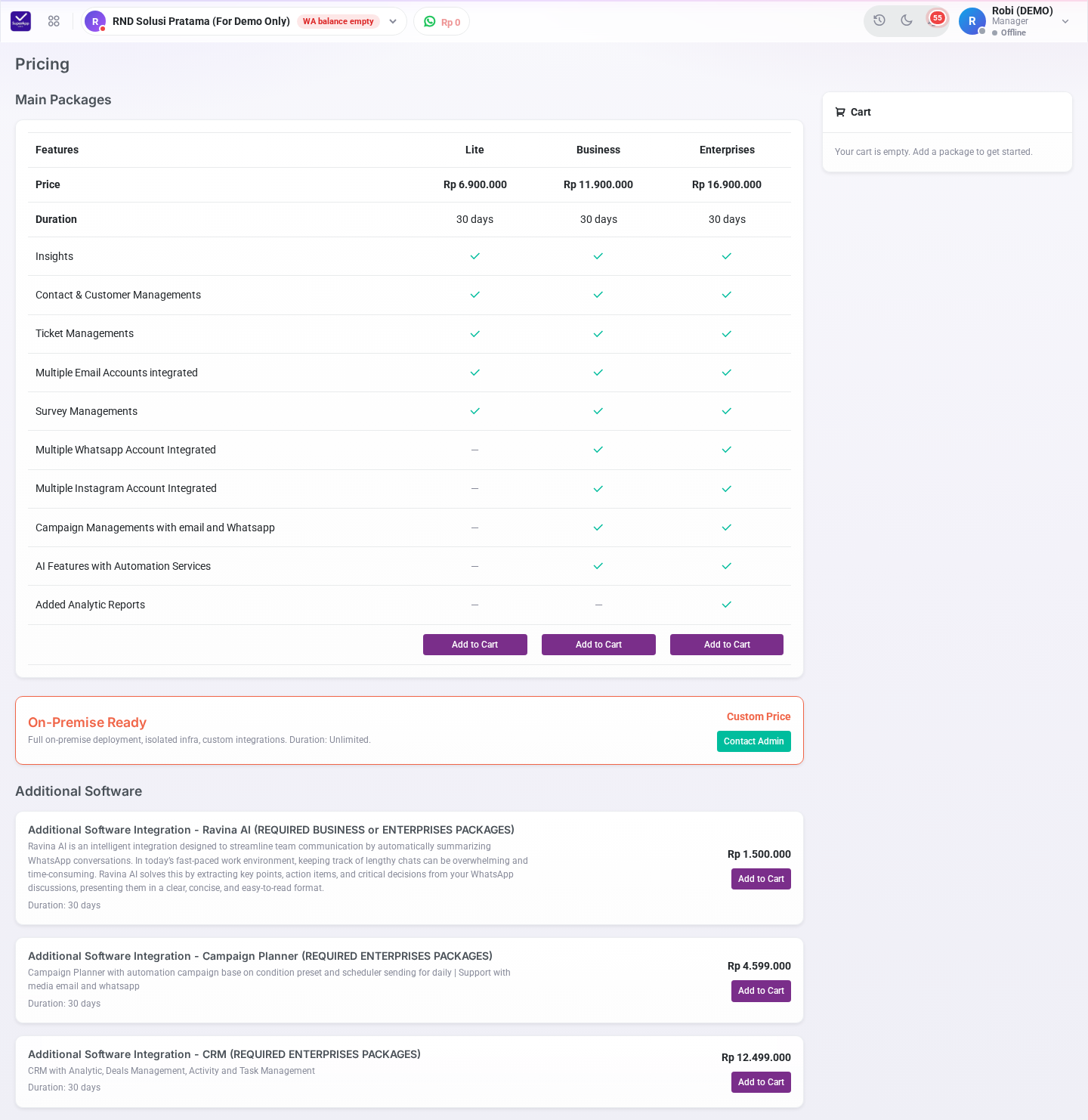1088x1120 pixels.
Task: Click the Enterprises checkmark for Survey Managements
Action: pyautogui.click(x=727, y=411)
